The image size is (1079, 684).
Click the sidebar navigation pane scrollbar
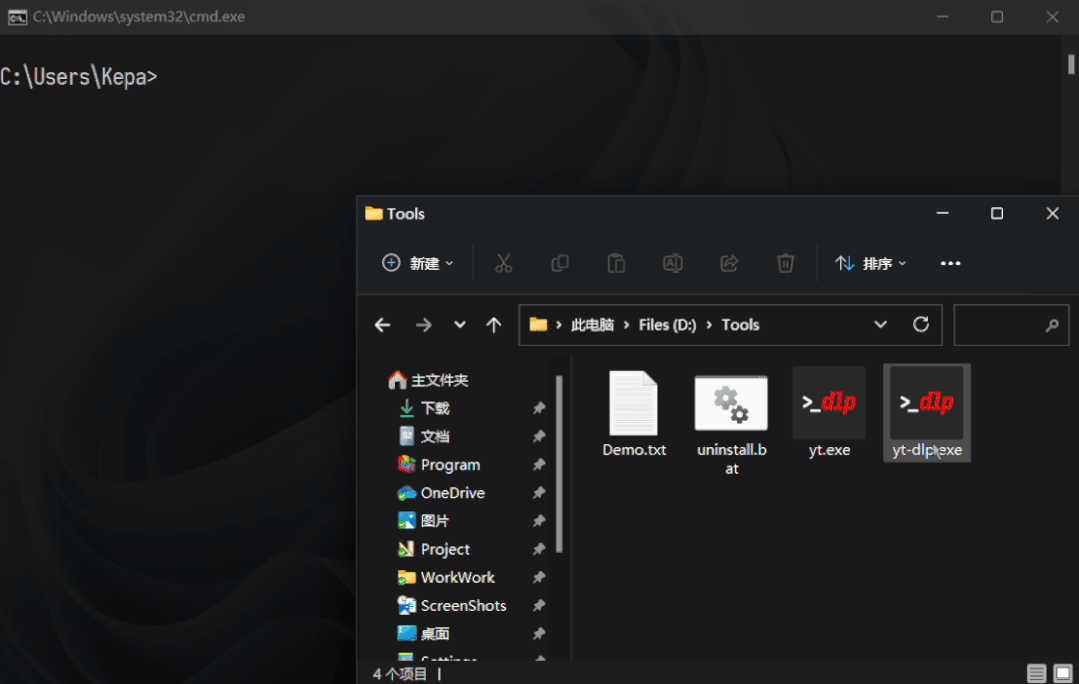point(559,464)
